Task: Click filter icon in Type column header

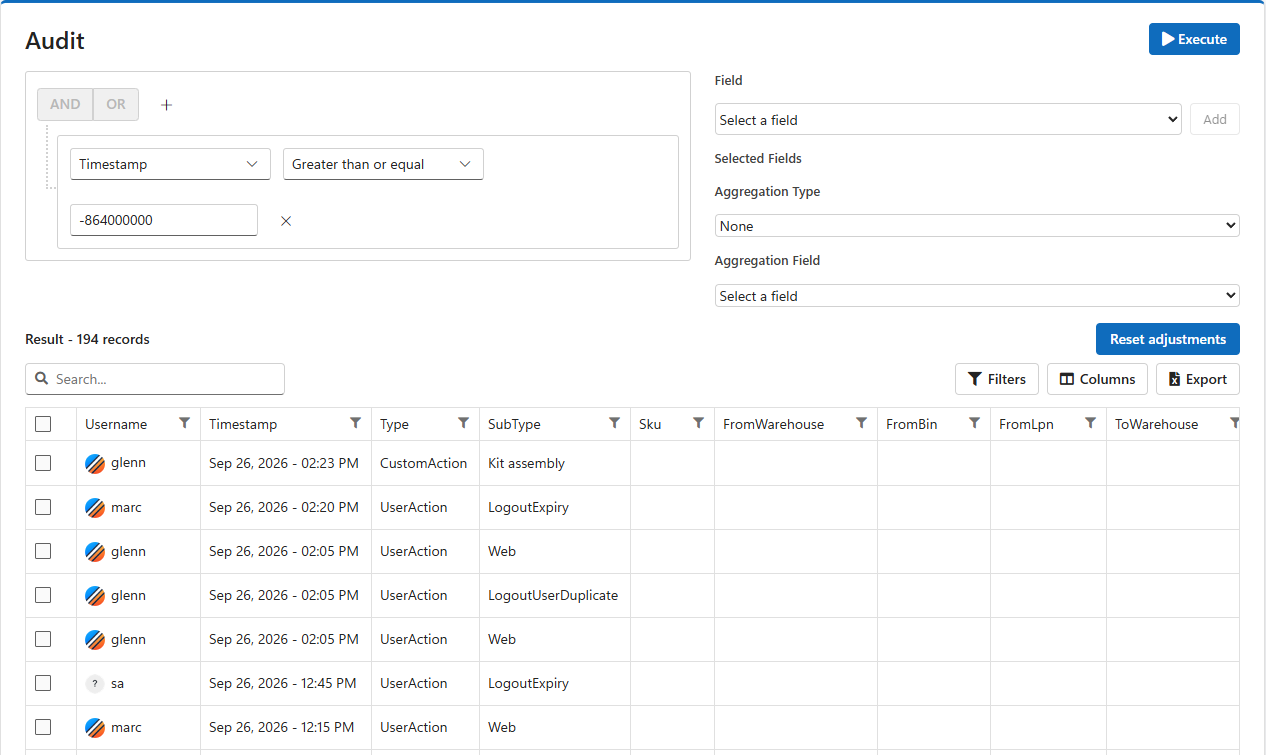Action: tap(463, 423)
